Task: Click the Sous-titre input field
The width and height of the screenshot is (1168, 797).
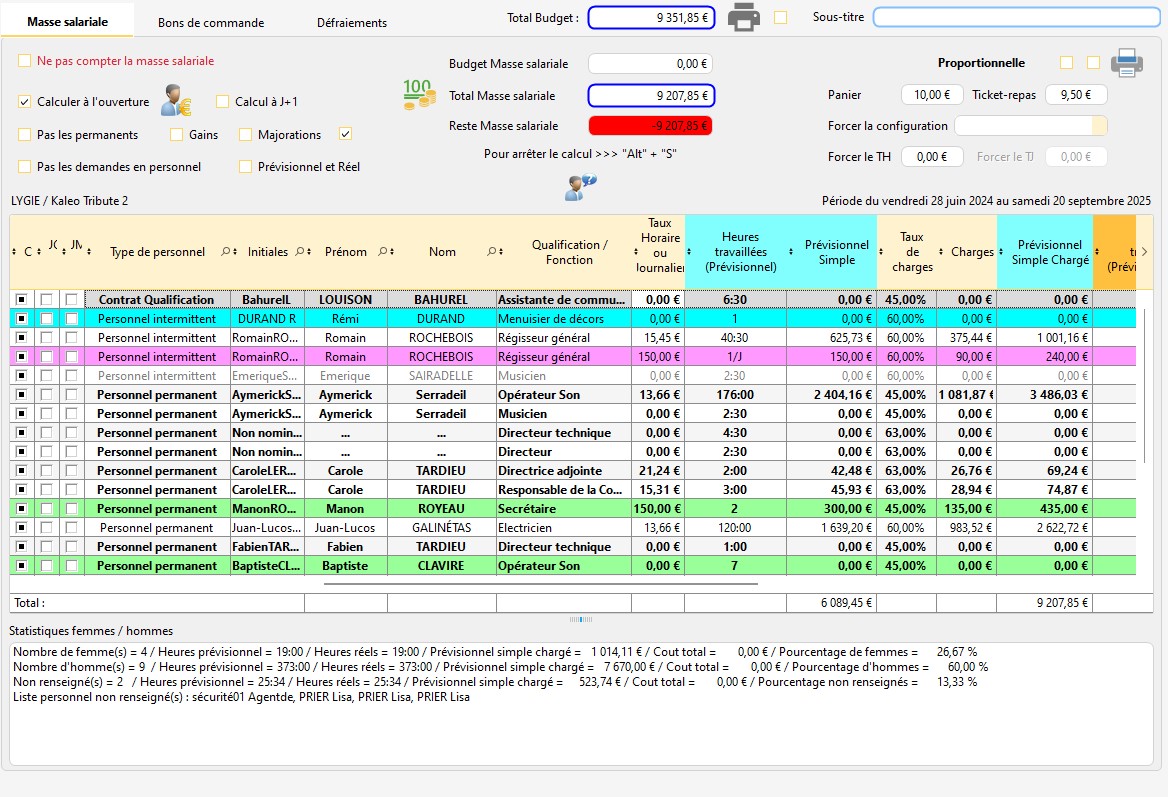Action: [1015, 17]
